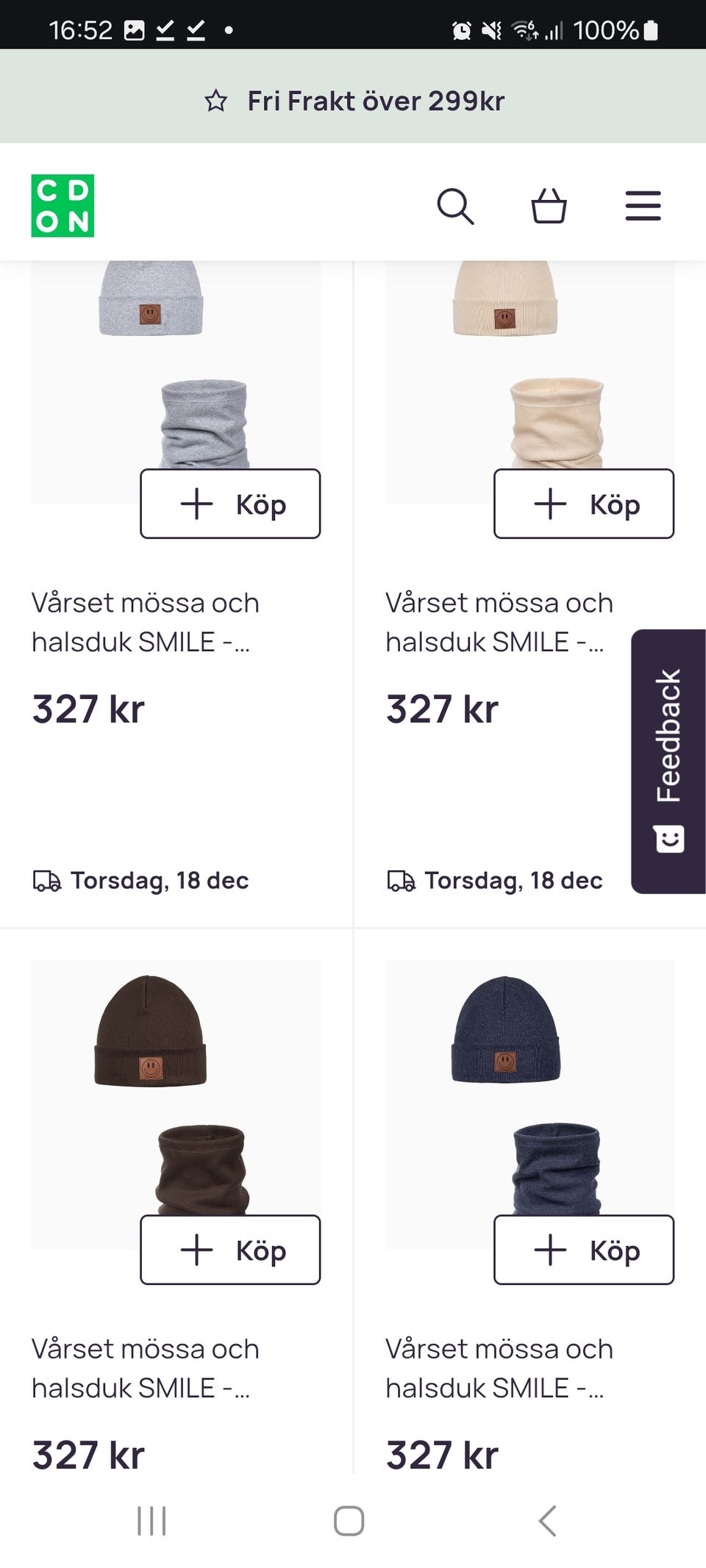The height and width of the screenshot is (1568, 706).
Task: Tap the CDON green logo
Action: (x=63, y=206)
